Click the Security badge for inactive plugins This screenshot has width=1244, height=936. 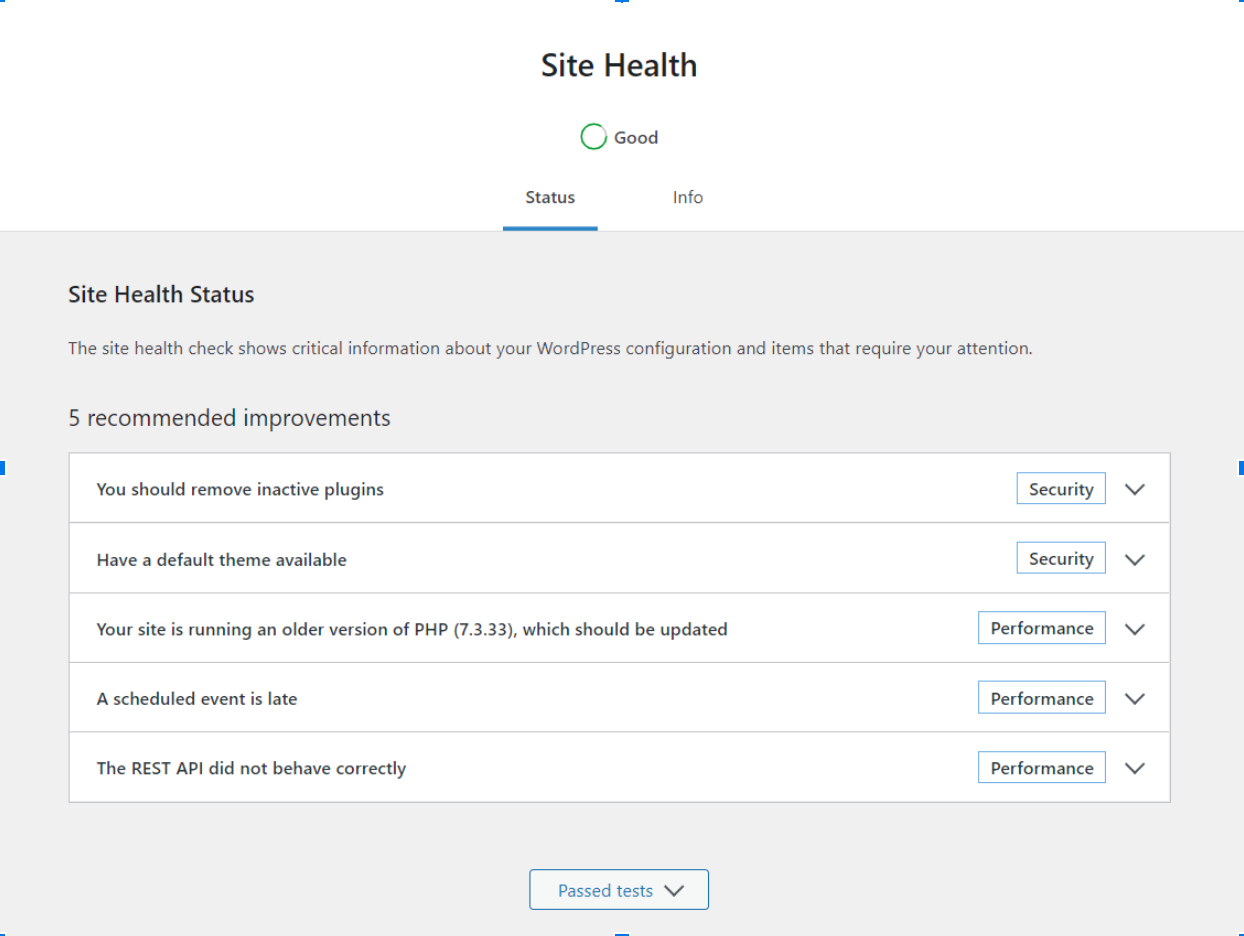pos(1061,489)
